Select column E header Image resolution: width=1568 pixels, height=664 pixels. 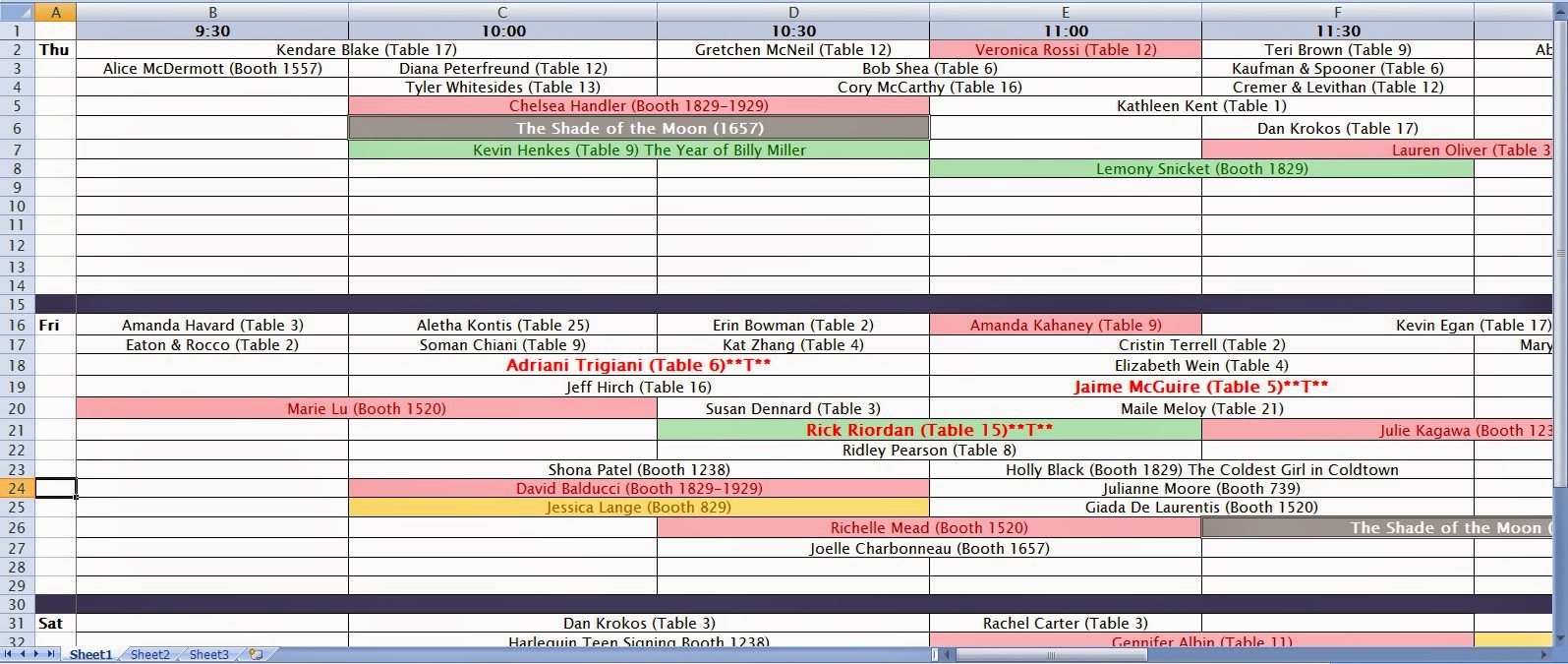(x=1066, y=12)
